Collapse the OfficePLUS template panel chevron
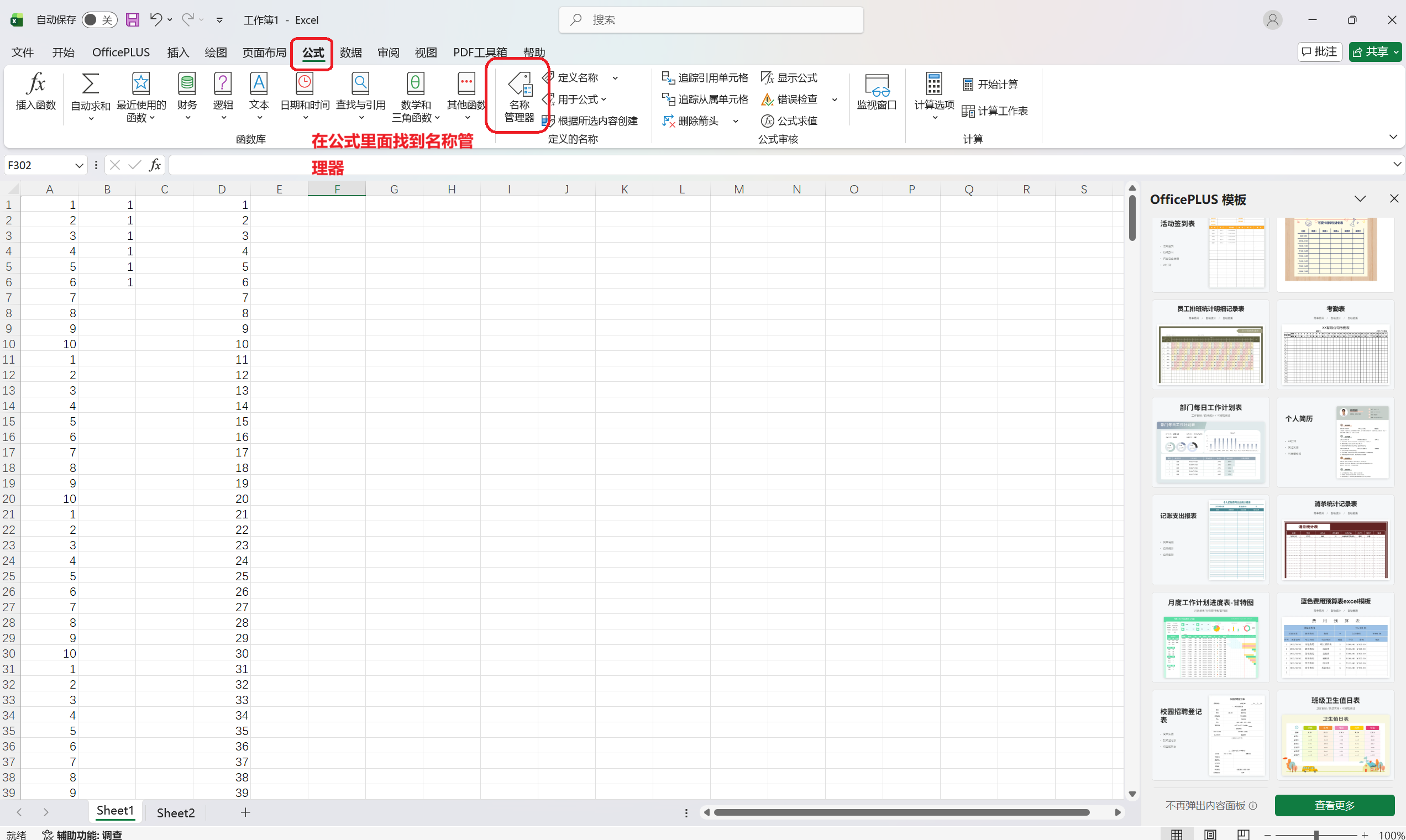The height and width of the screenshot is (840, 1406). [1360, 199]
